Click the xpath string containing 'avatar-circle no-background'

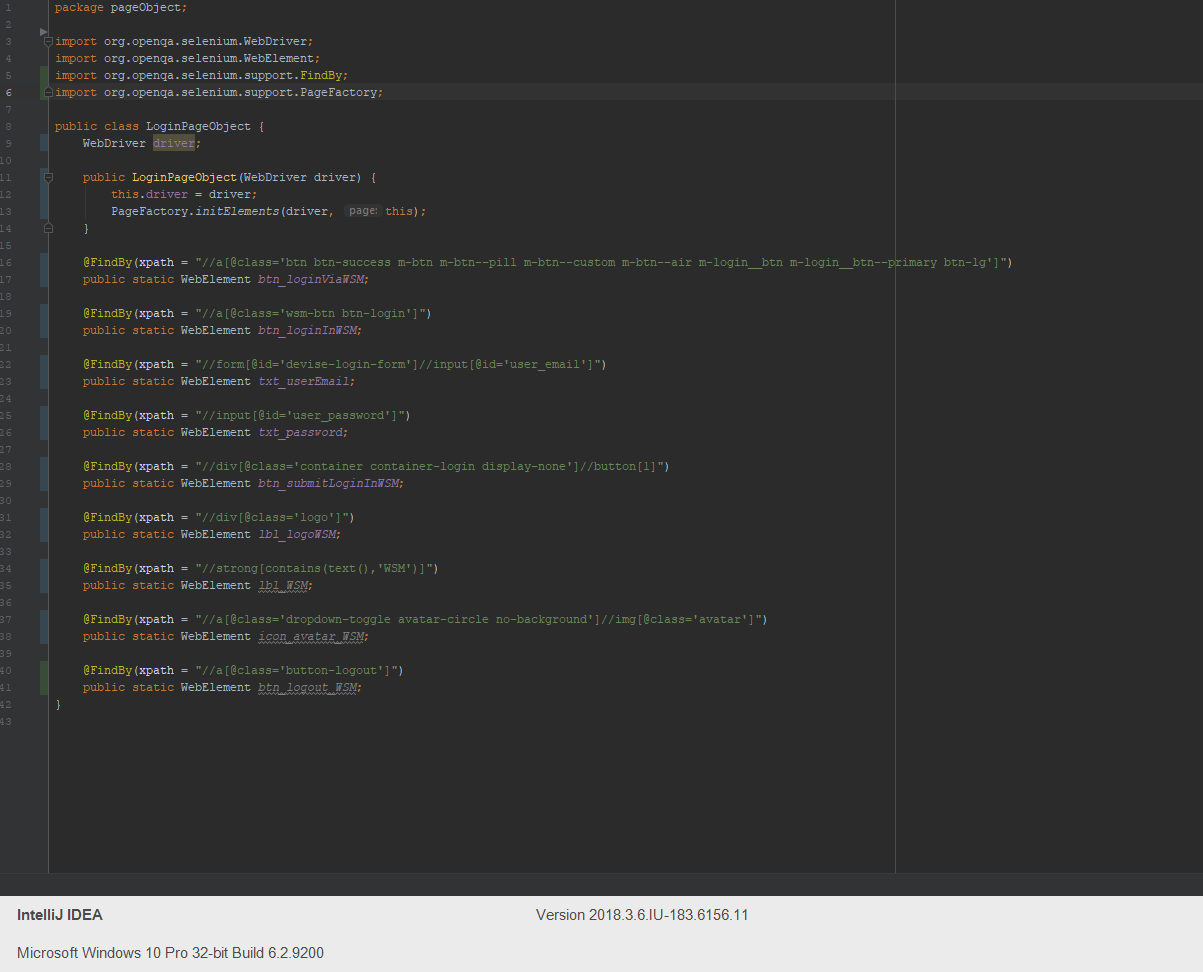(x=478, y=619)
